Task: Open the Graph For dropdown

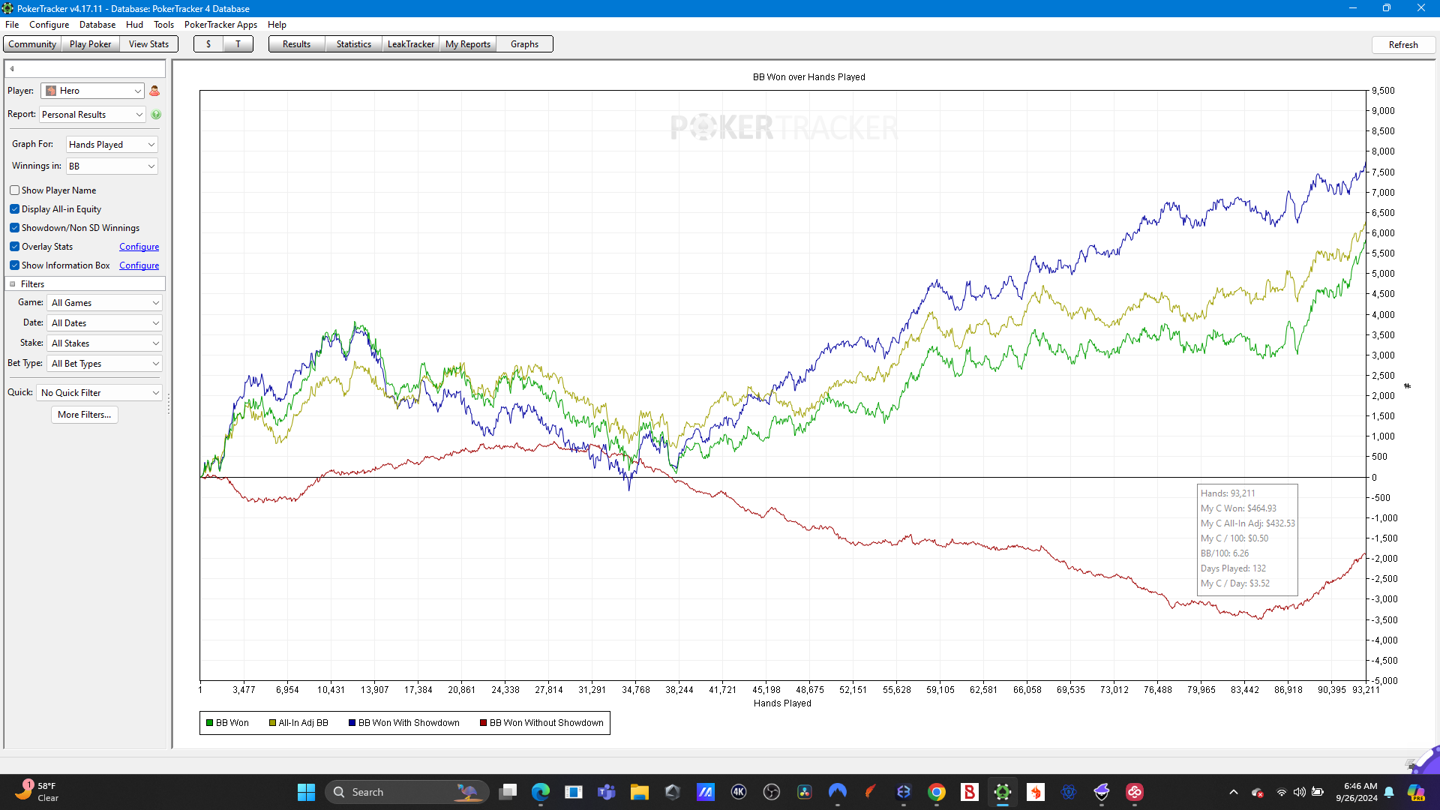Action: [x=111, y=145]
